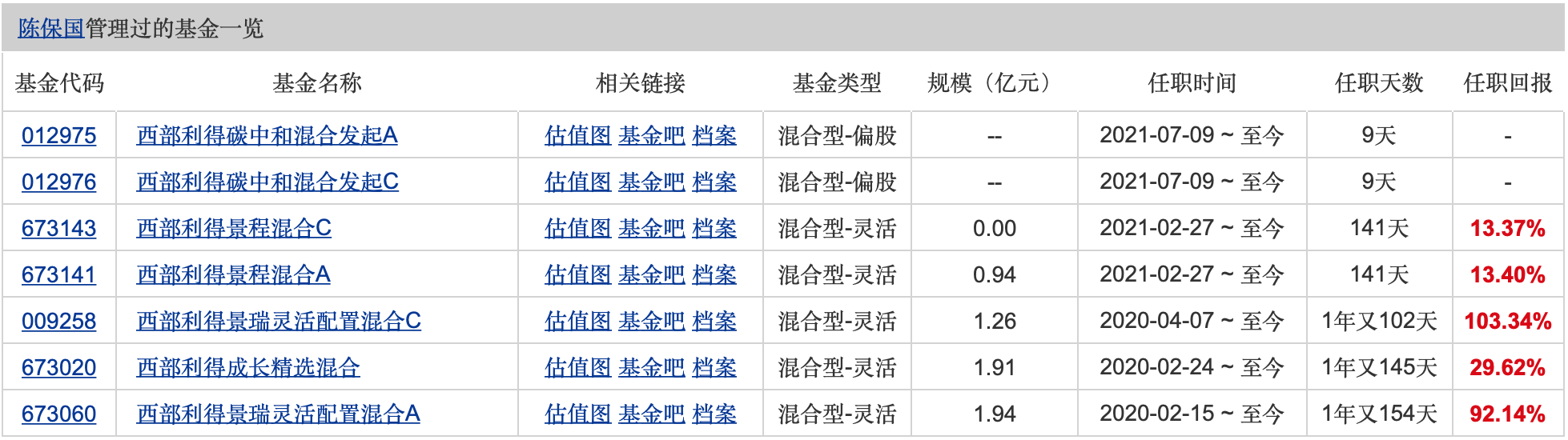Open 西部利得碳中和混合发起C fund page
Viewport: 1568px width, 440px height.
tap(267, 182)
